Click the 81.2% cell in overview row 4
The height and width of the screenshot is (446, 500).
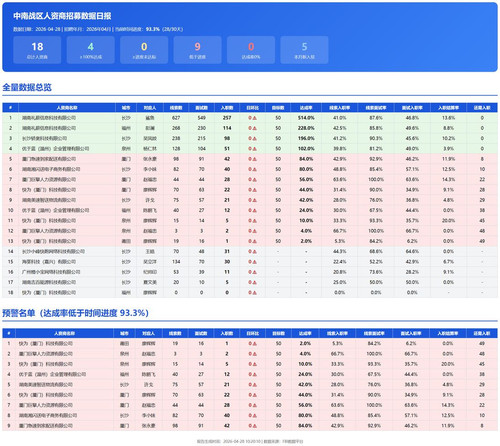pos(376,149)
